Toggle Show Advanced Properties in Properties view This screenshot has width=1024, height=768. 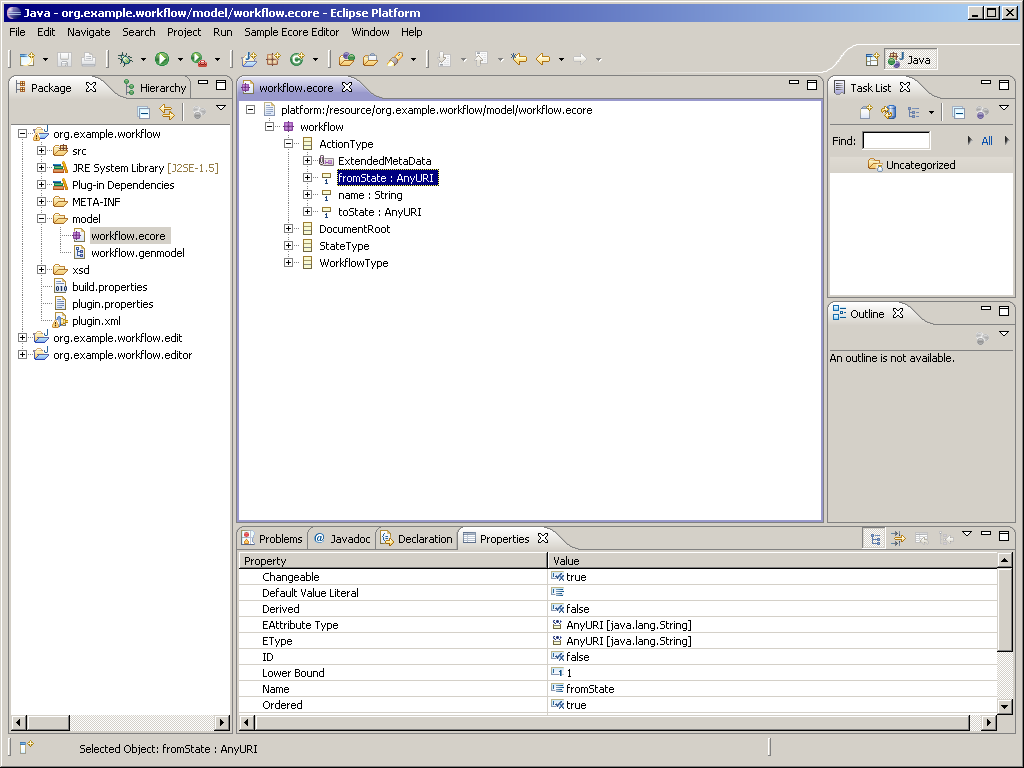coord(898,539)
